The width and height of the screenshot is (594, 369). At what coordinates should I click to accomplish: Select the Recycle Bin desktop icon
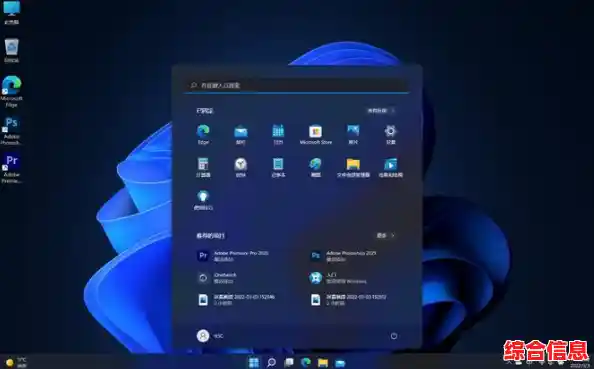coord(12,50)
